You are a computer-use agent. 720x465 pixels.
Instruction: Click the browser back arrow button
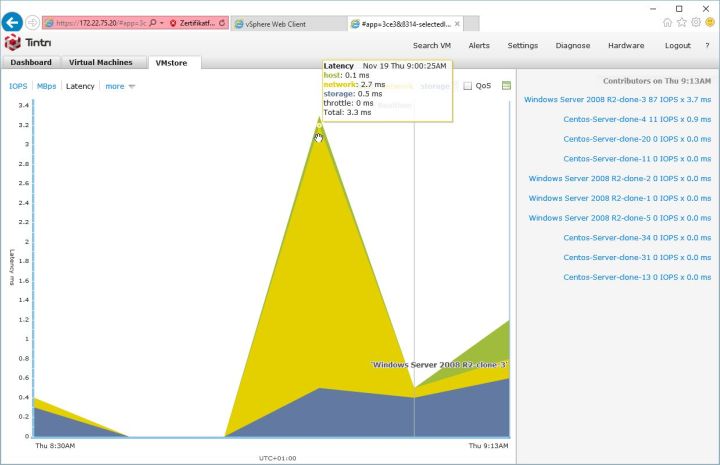click(12, 22)
